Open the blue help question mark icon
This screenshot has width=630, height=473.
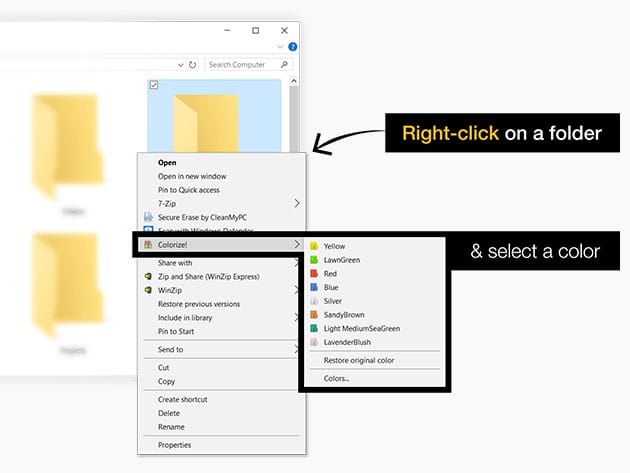[292, 47]
